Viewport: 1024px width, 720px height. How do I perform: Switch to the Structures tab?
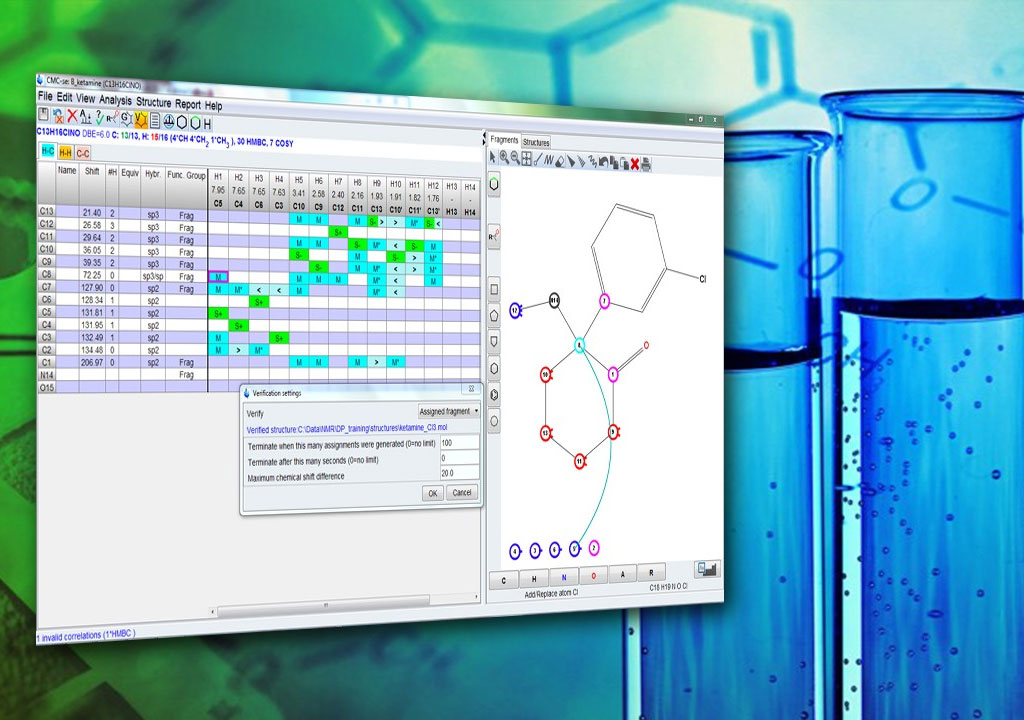coord(536,143)
